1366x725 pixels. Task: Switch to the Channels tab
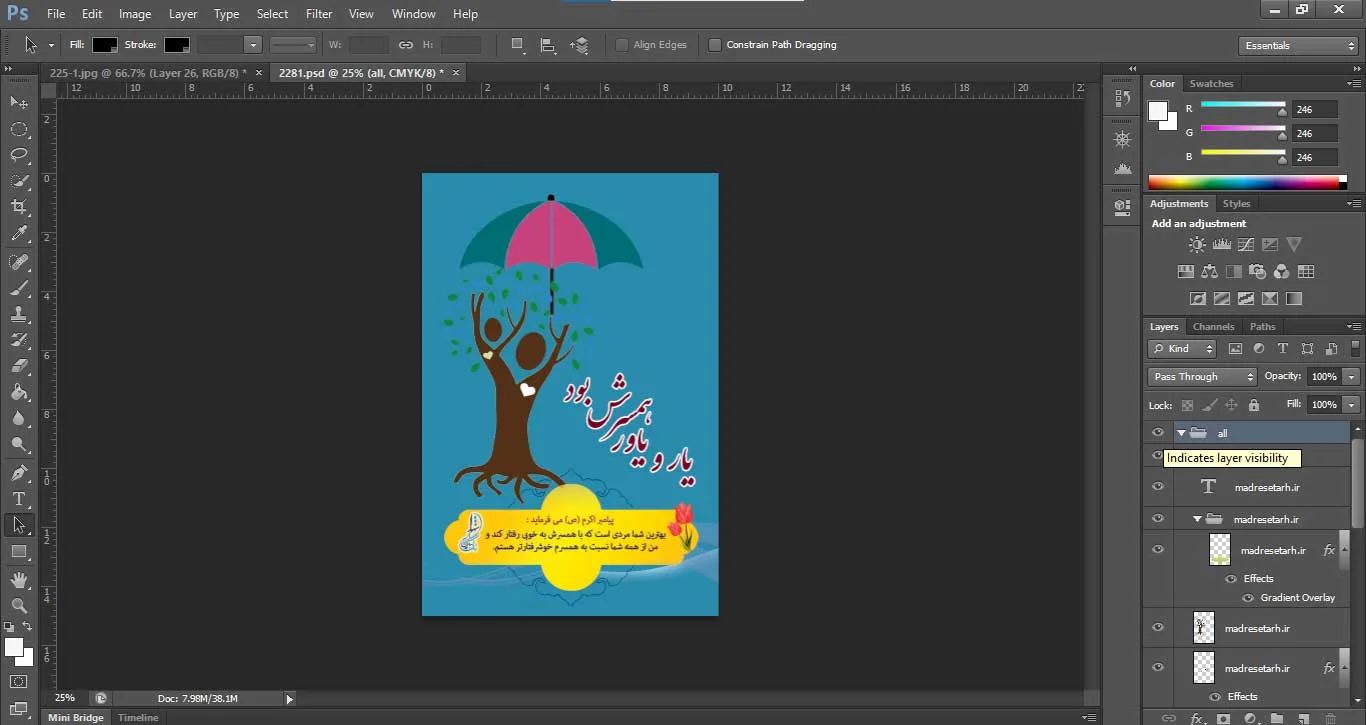click(1213, 327)
